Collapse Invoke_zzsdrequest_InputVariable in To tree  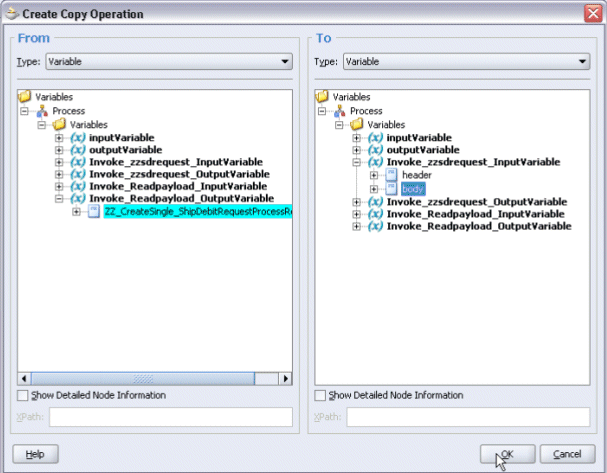pyautogui.click(x=357, y=162)
